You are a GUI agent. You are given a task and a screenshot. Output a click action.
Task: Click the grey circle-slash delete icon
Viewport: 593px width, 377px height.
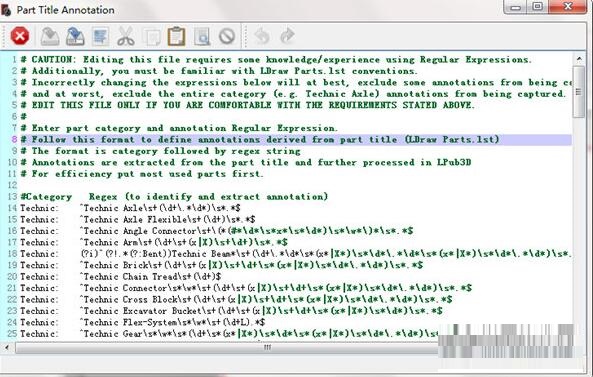point(227,36)
